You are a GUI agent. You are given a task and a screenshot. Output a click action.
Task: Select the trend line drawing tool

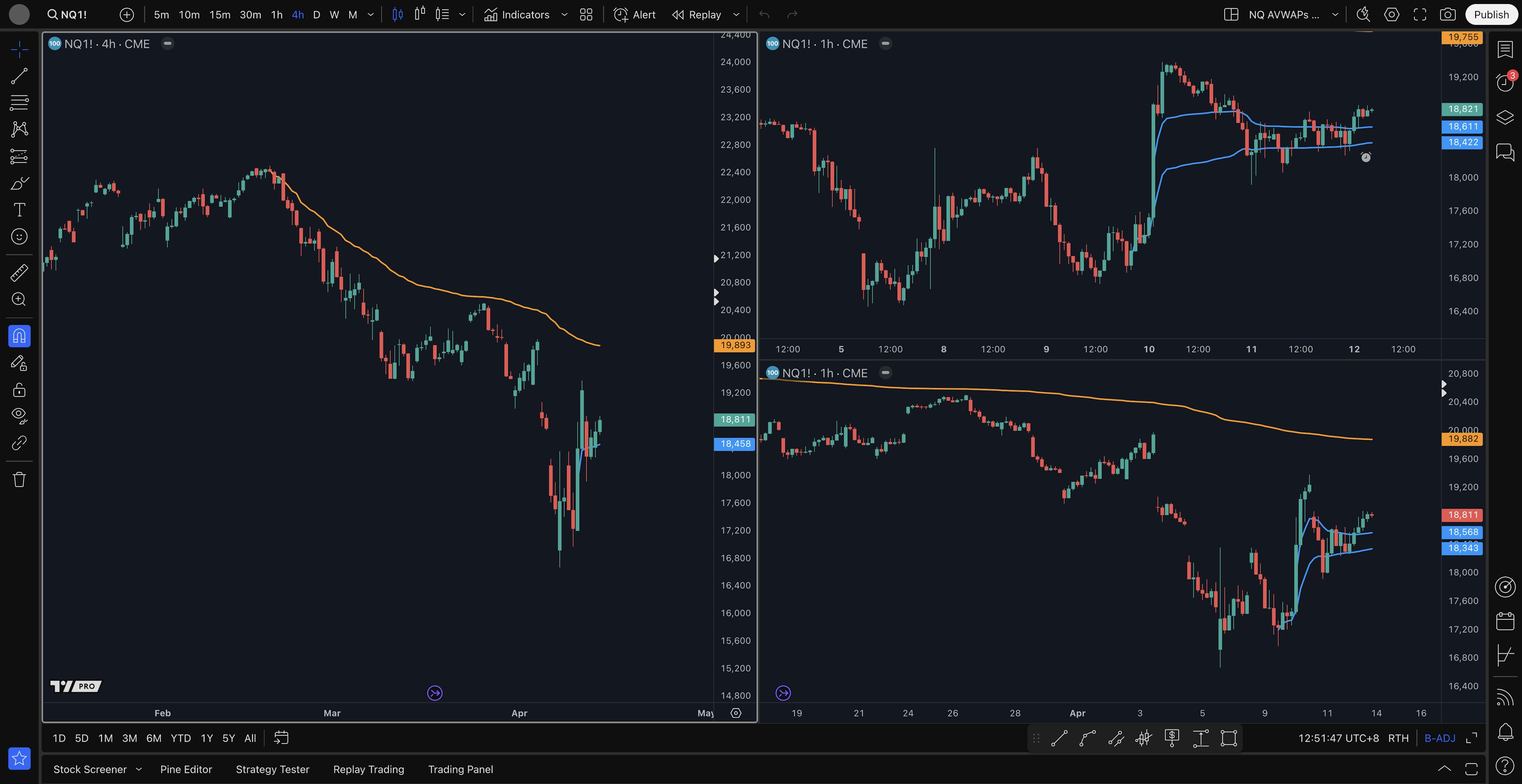(19, 76)
